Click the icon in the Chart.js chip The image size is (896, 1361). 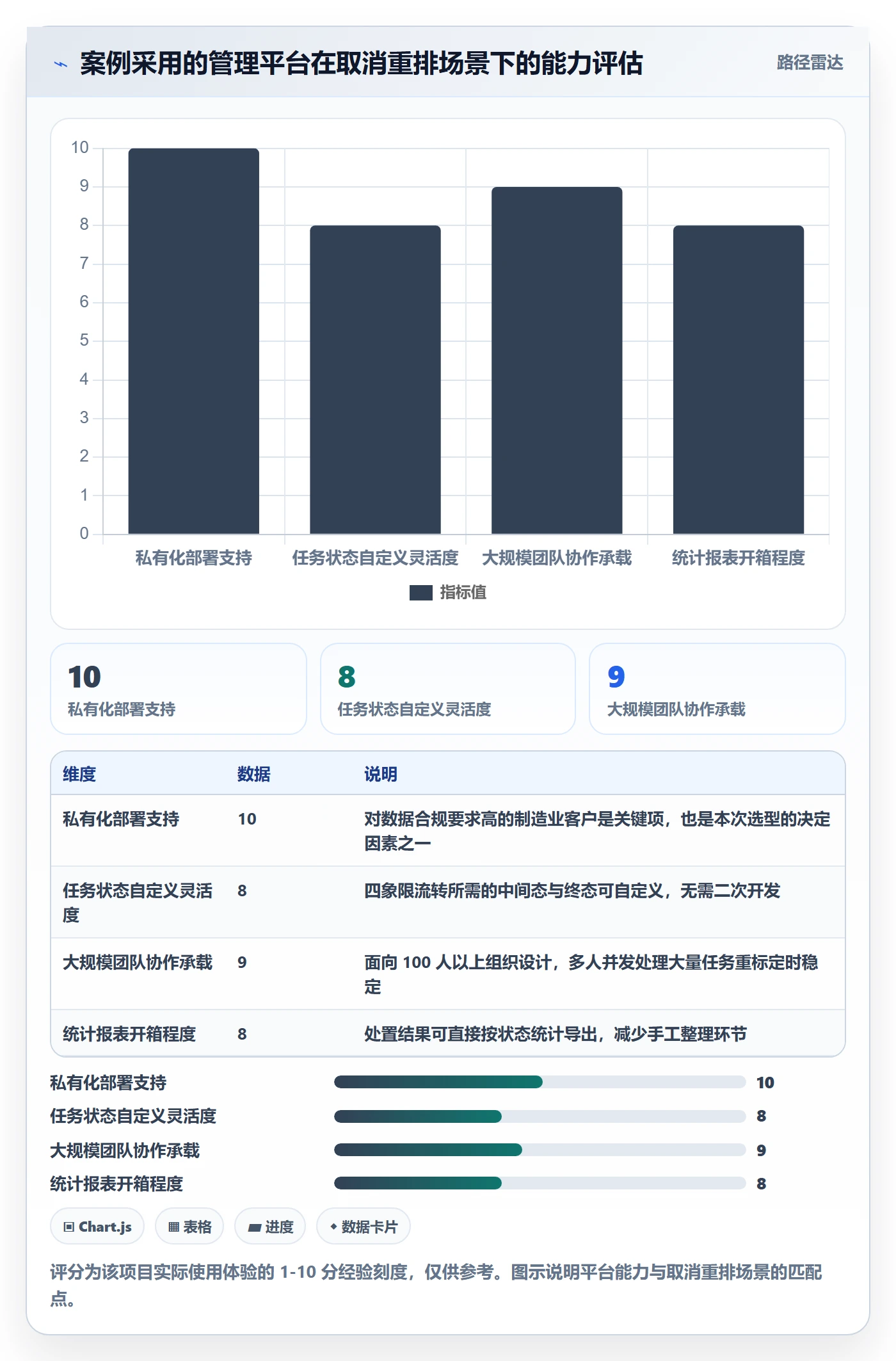[68, 1227]
